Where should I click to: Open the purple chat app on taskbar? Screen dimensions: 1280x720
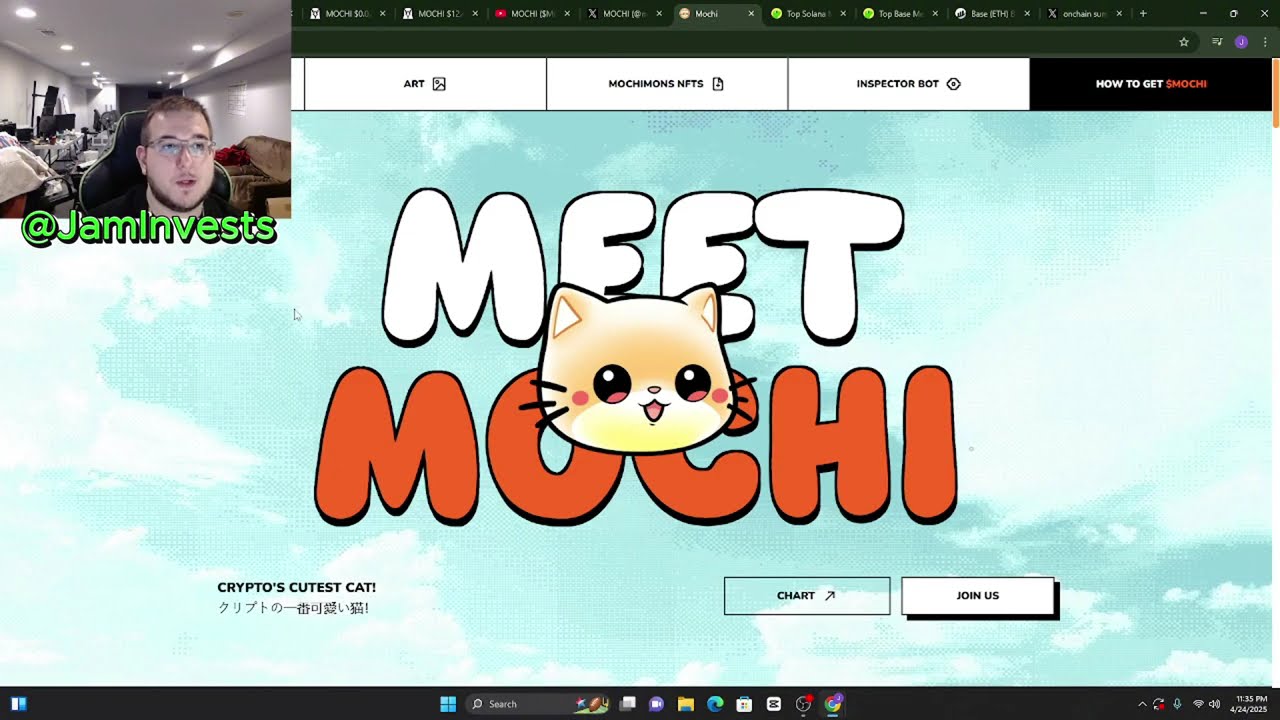tap(657, 704)
